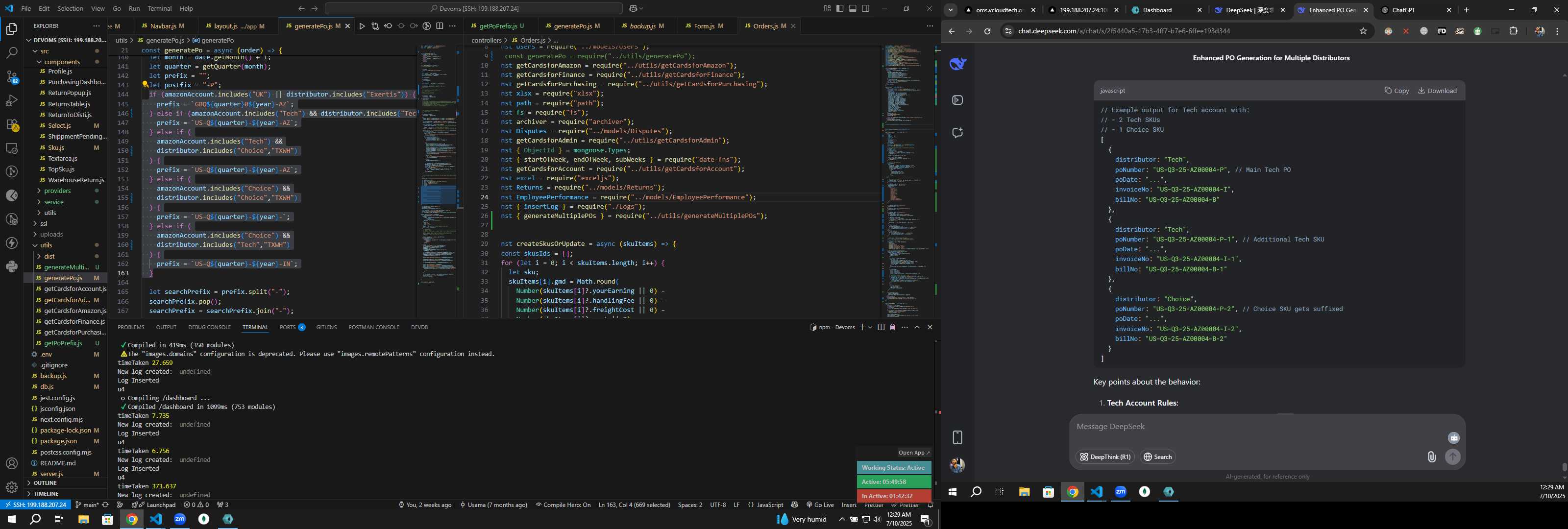Open Chrome extensions puzzle icon
The height and width of the screenshot is (529, 1568).
(x=1513, y=31)
